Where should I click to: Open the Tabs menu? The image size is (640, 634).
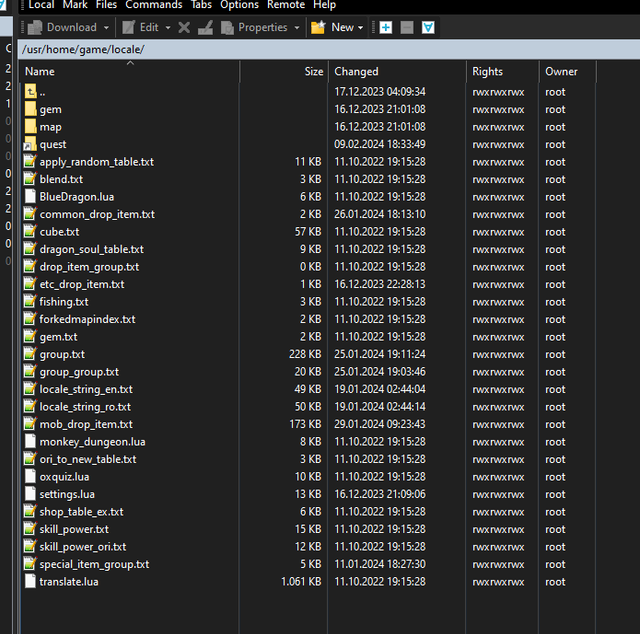coord(201,5)
